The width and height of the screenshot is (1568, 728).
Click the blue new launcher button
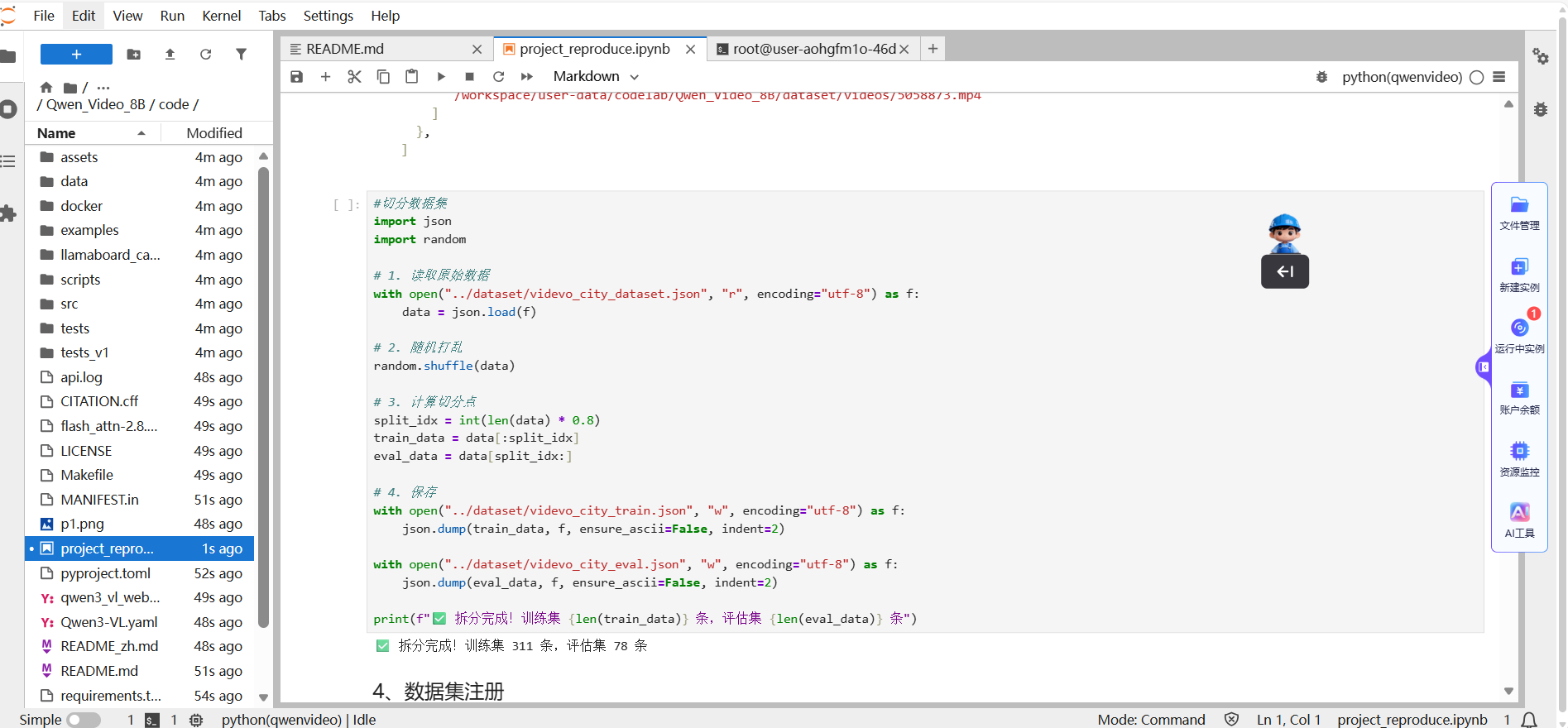tap(76, 55)
